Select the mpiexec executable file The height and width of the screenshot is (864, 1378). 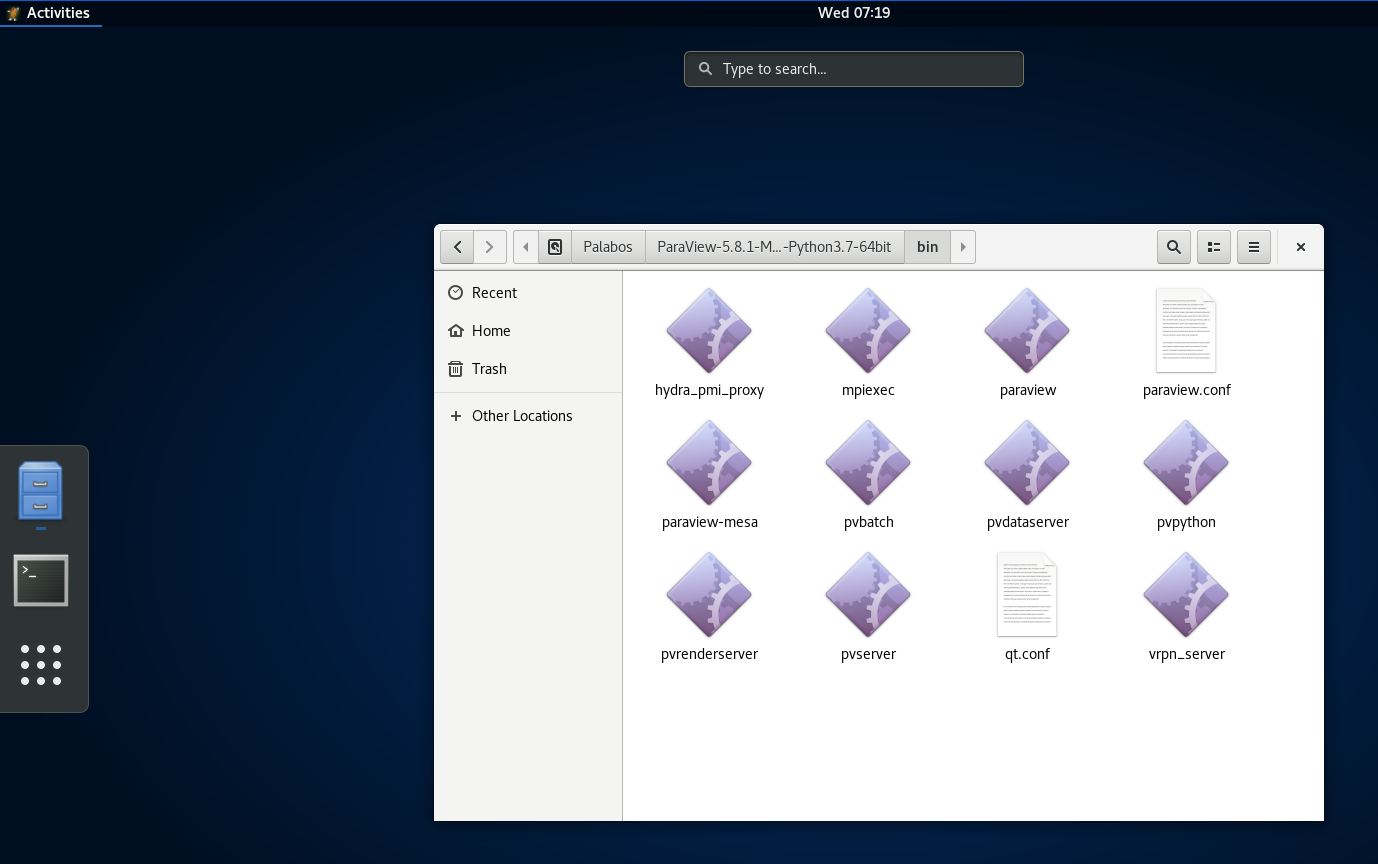pyautogui.click(x=868, y=331)
